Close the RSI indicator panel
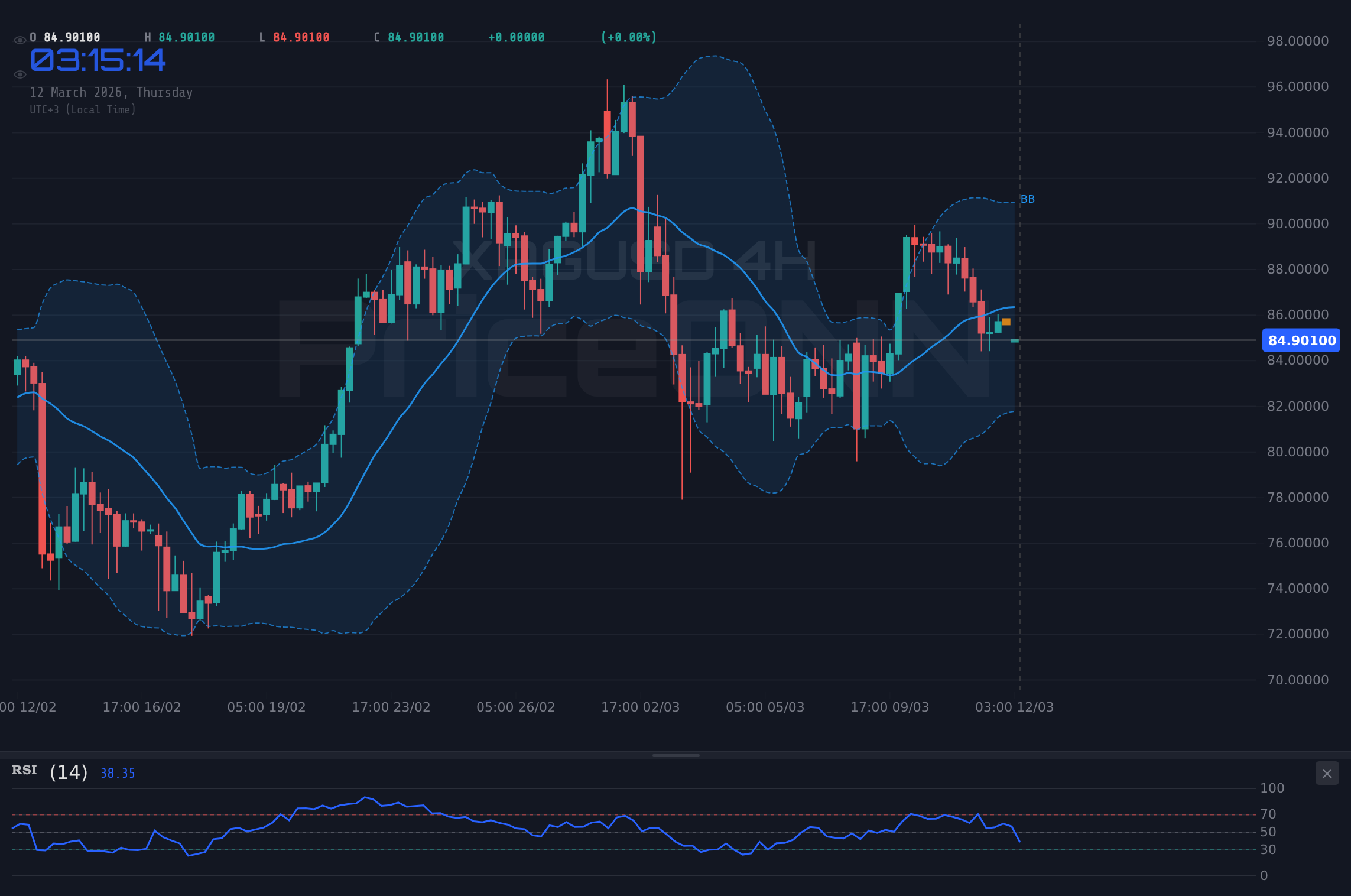The height and width of the screenshot is (896, 1351). (1326, 773)
